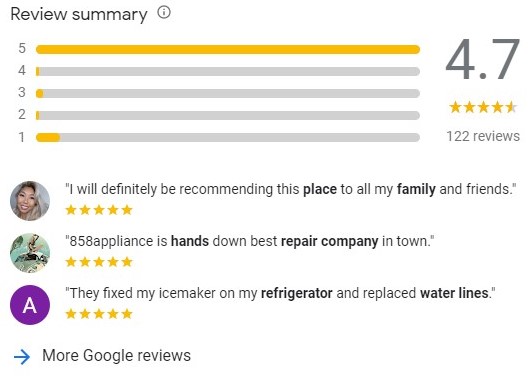Open the 122 reviews link
The width and height of the screenshot is (529, 377).
coord(483,136)
